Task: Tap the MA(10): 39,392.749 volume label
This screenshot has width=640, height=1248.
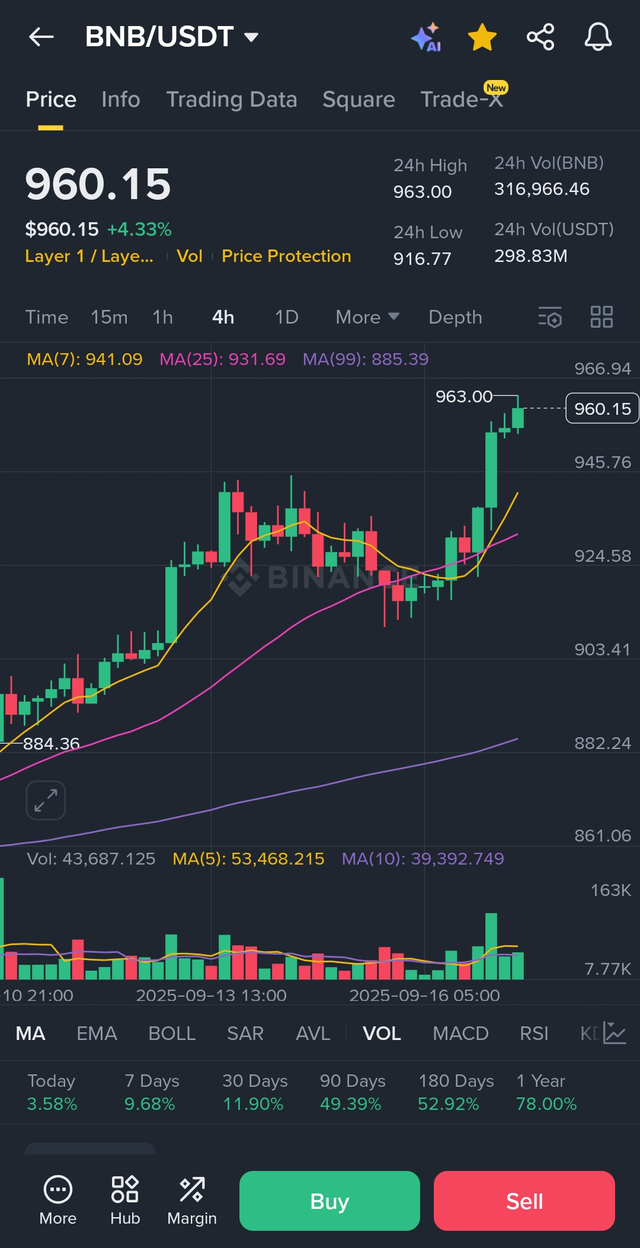Action: 423,858
